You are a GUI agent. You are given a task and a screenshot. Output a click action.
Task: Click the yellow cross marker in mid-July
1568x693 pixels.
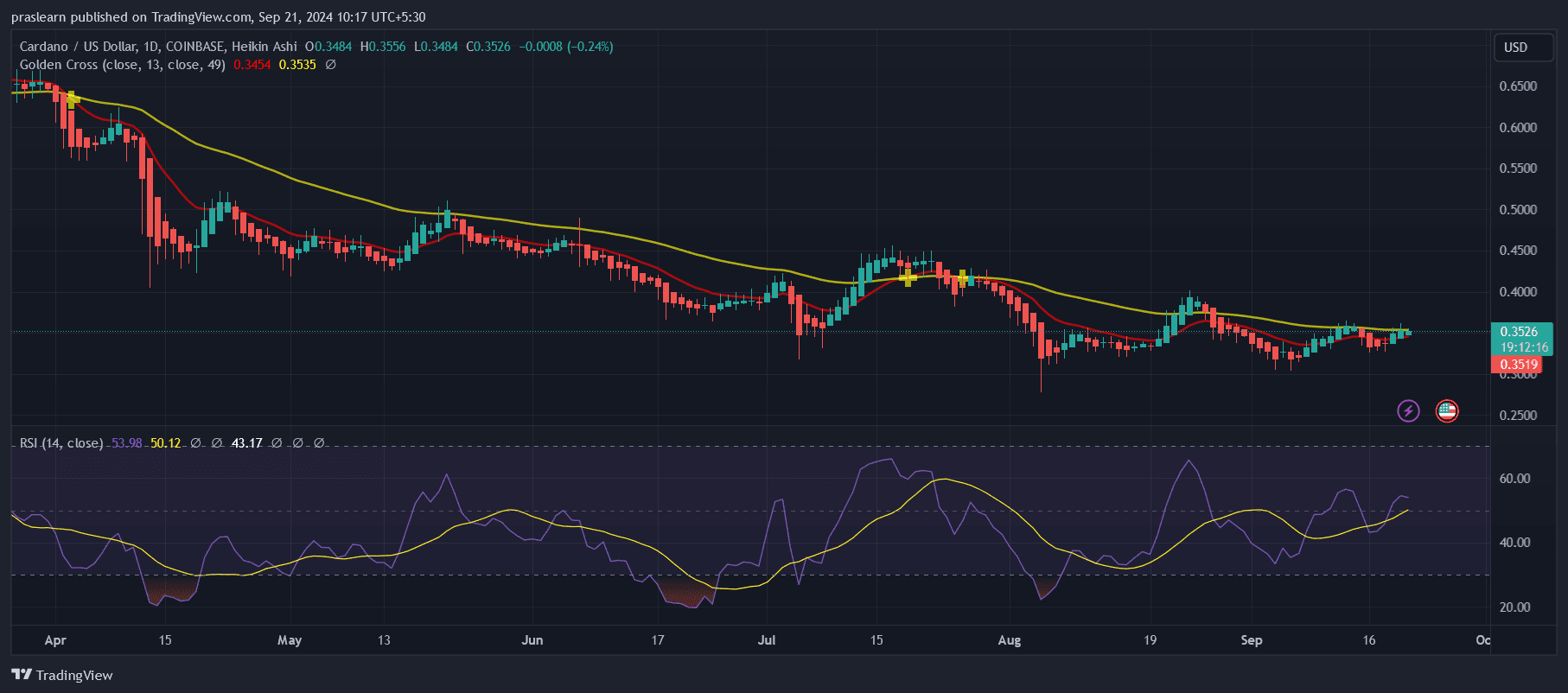coord(908,277)
